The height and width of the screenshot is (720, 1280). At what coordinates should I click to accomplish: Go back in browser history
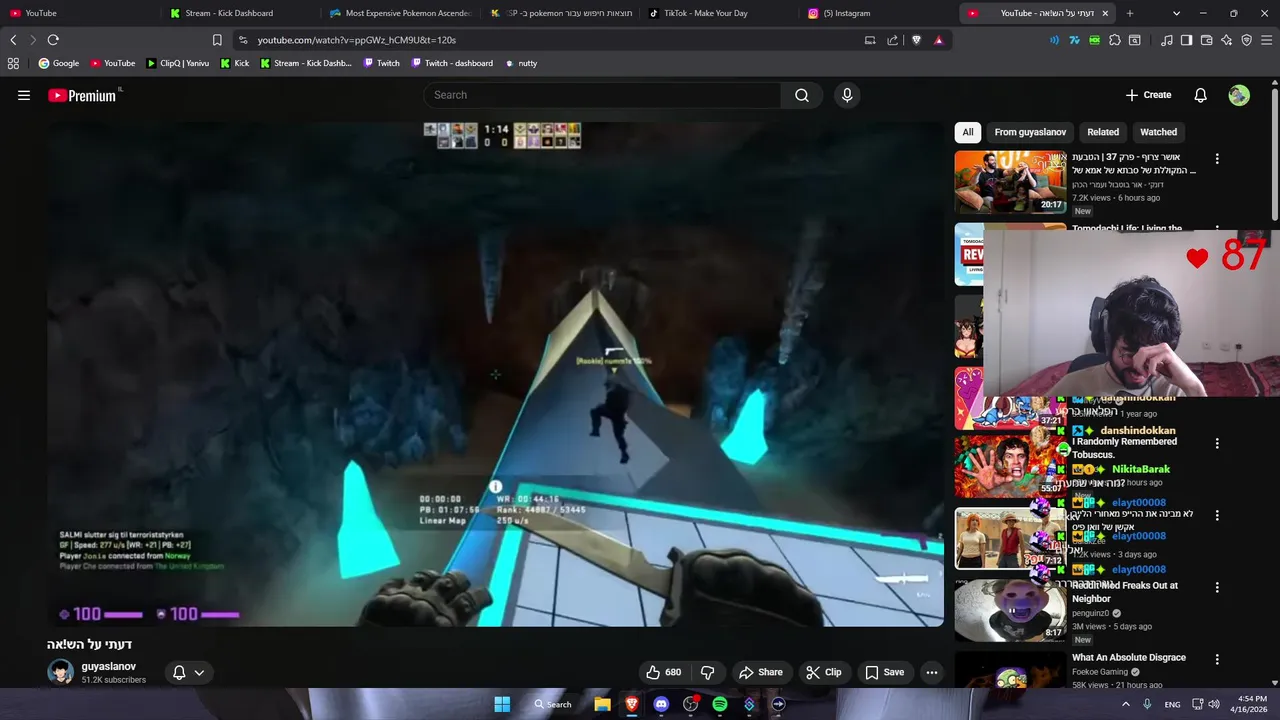tap(13, 40)
